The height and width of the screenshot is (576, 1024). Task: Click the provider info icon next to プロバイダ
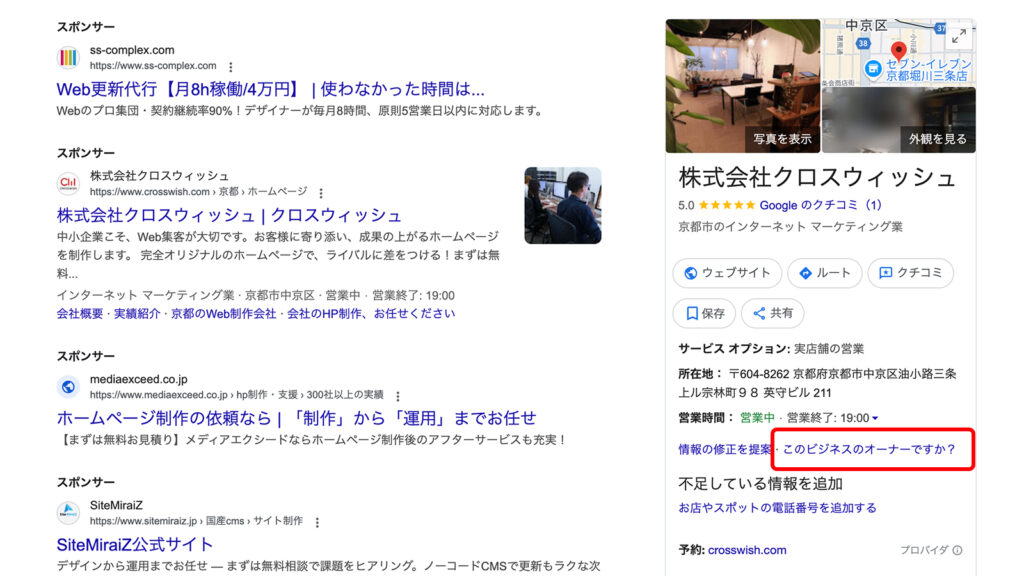(x=957, y=550)
